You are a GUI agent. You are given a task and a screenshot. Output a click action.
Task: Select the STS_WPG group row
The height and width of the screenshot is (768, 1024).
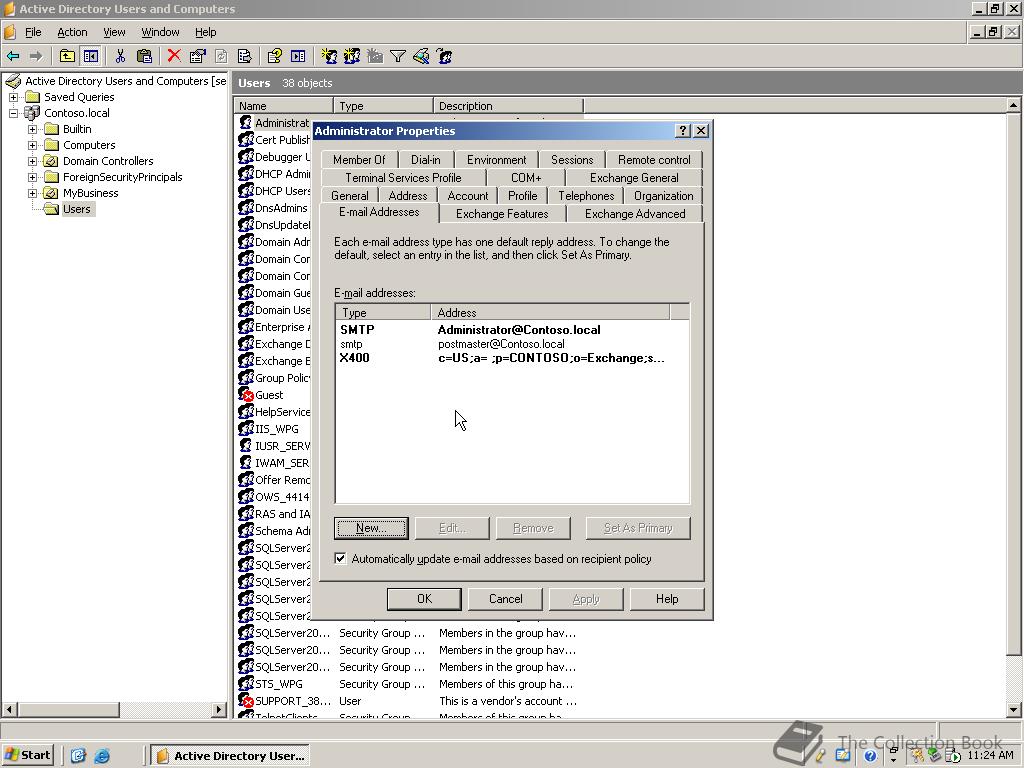pos(406,684)
